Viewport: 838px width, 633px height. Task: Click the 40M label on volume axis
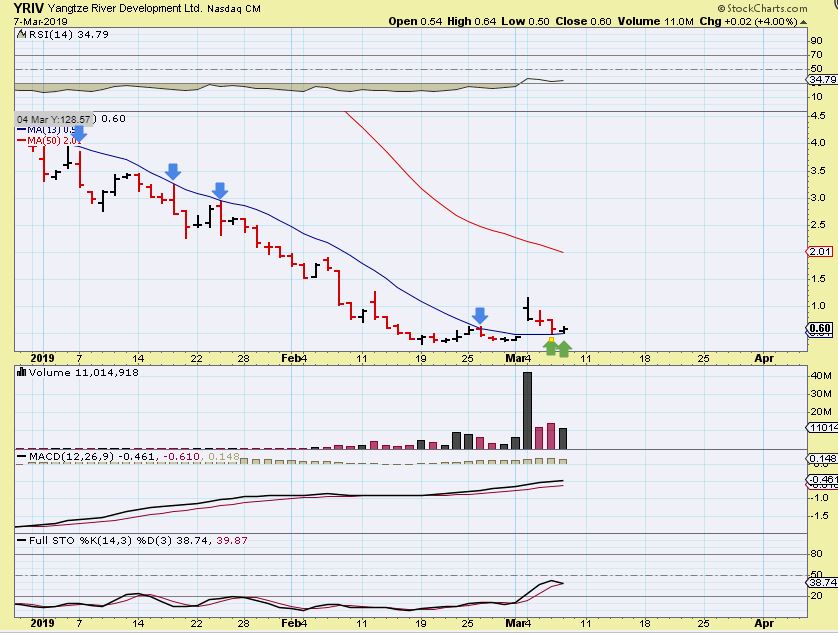[x=821, y=376]
